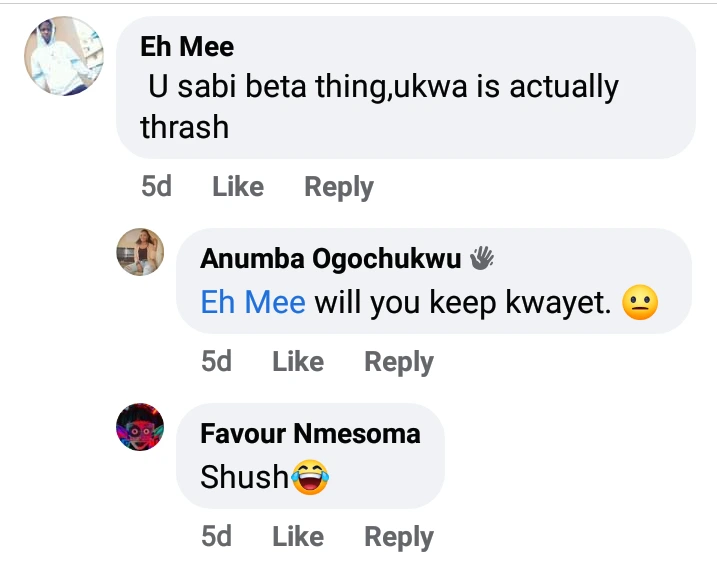Click the Anumba Ogochukwu name
Image resolution: width=717 pixels, height=570 pixels.
click(x=330, y=259)
